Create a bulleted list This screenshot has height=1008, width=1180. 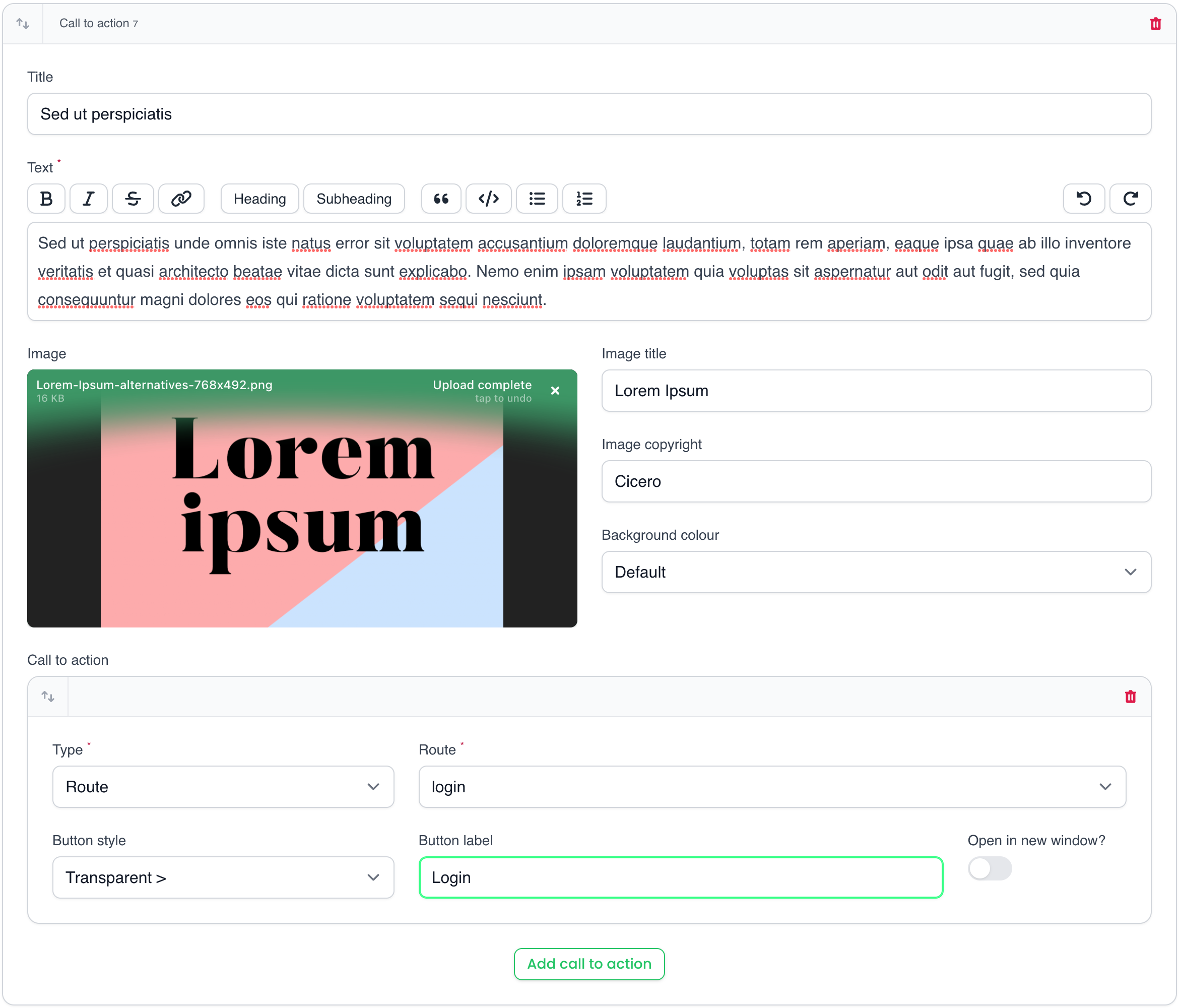coord(537,199)
